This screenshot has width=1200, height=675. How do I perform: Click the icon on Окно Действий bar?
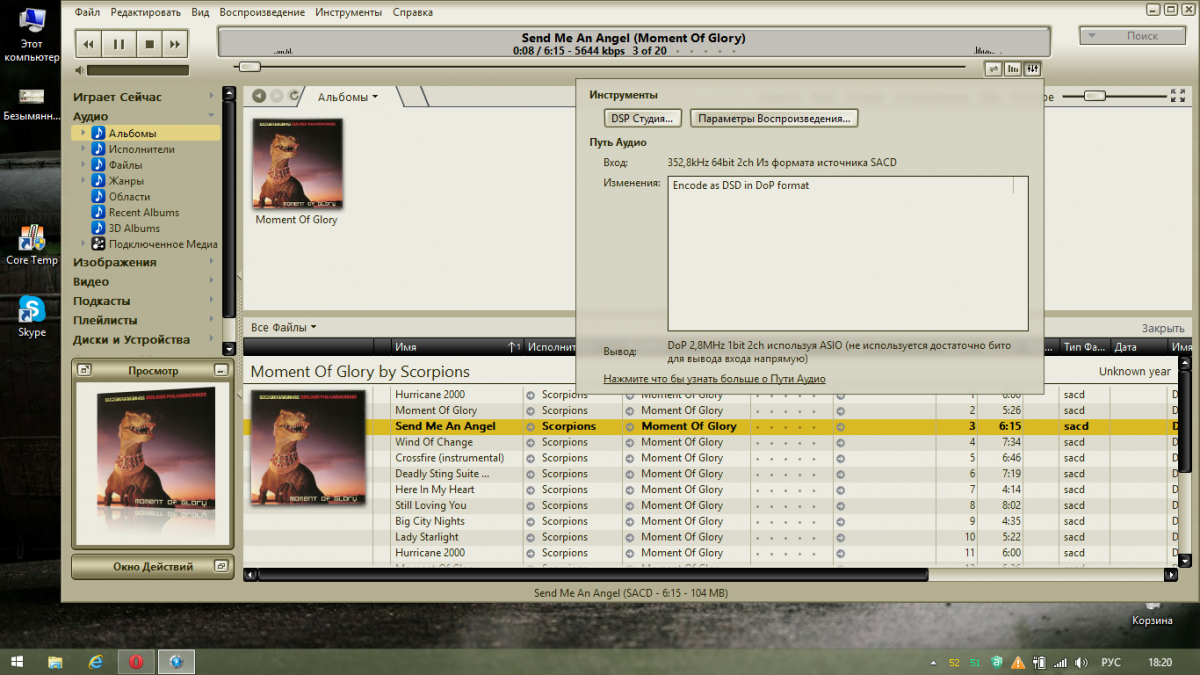220,567
